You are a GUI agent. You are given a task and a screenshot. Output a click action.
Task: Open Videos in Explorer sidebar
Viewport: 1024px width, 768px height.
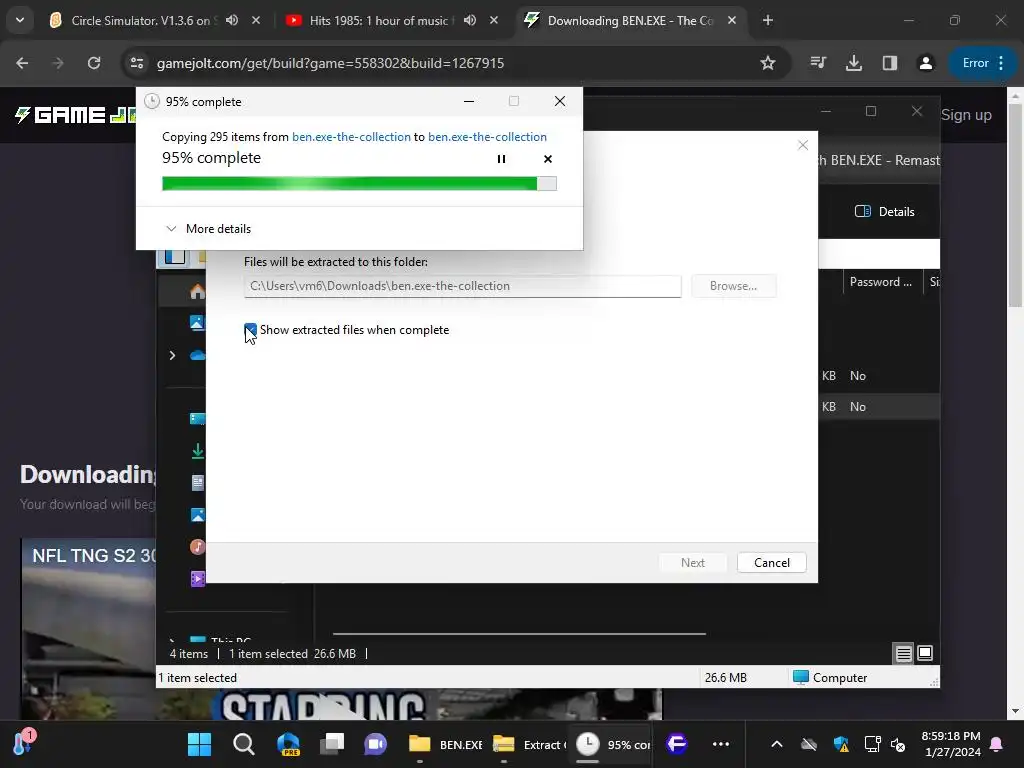[x=197, y=579]
